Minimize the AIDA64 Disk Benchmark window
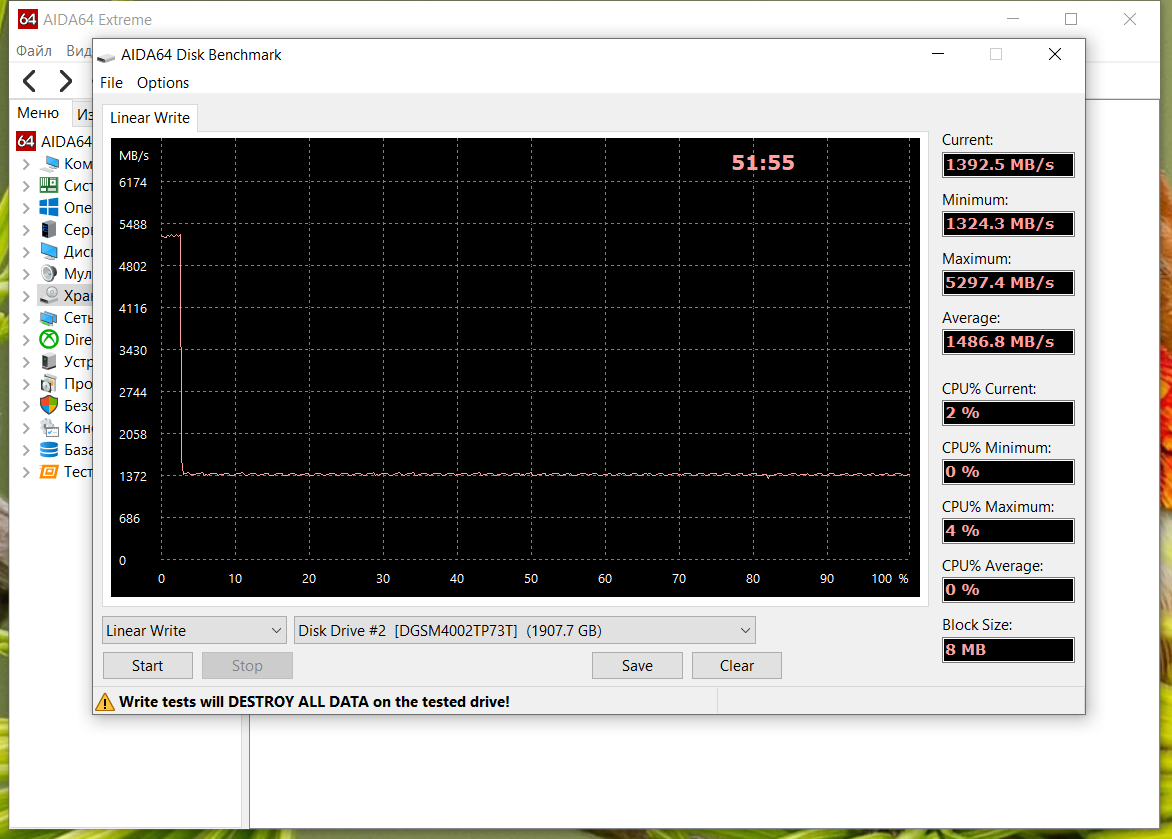Viewport: 1172px width, 839px height. [938, 54]
